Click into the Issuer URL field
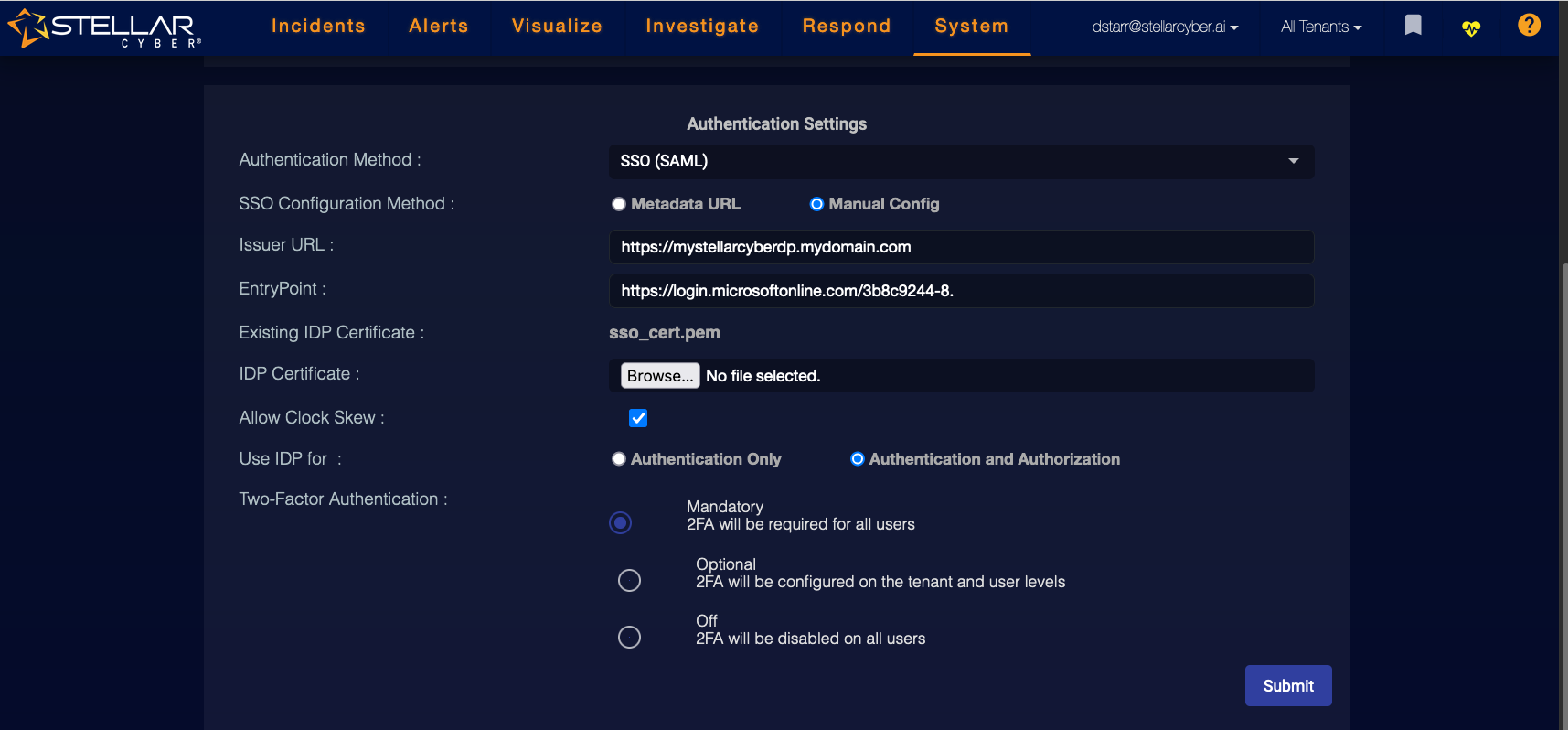Image resolution: width=1568 pixels, height=730 pixels. [961, 247]
